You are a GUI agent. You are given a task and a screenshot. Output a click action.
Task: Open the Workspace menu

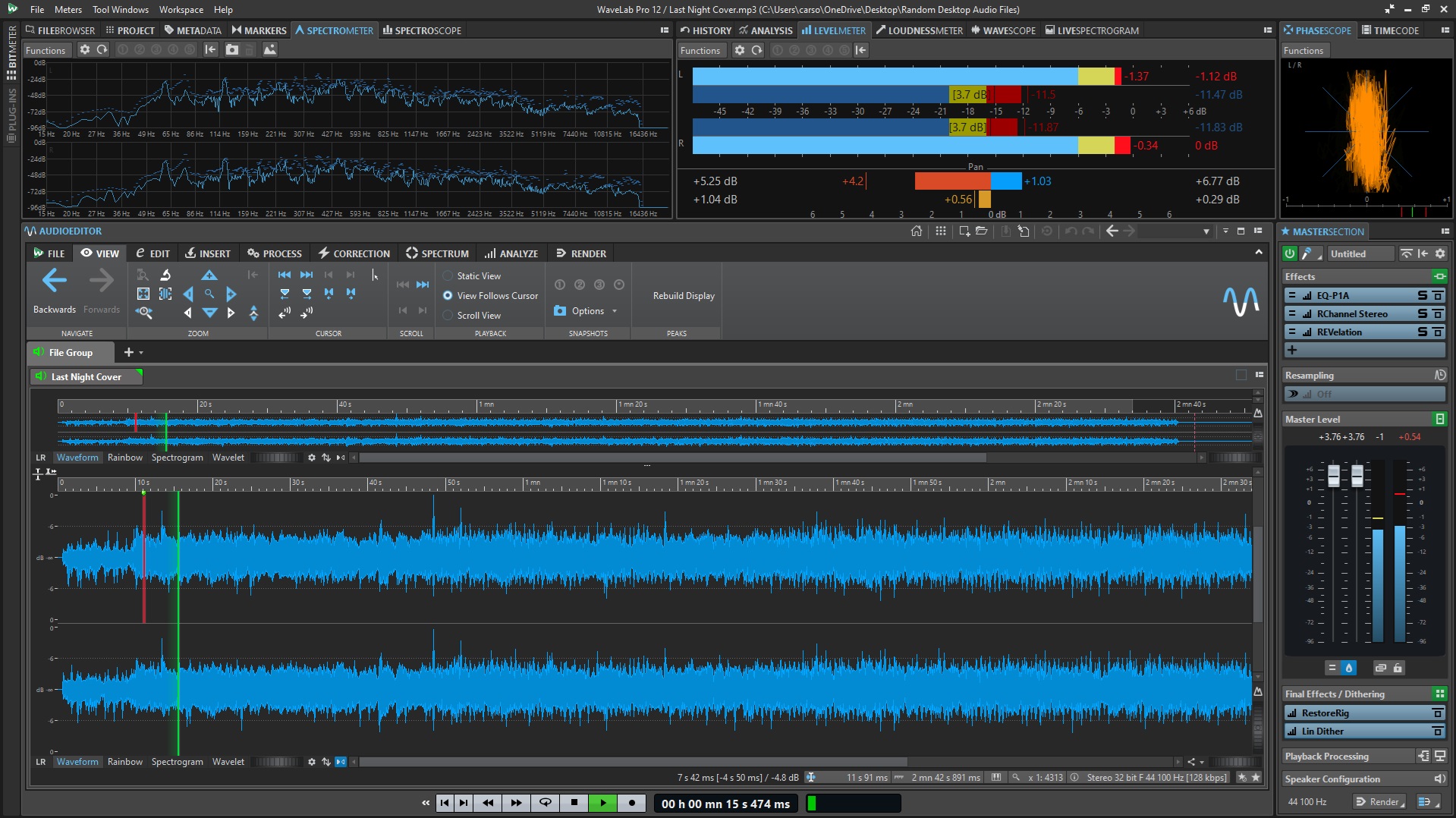tap(181, 10)
